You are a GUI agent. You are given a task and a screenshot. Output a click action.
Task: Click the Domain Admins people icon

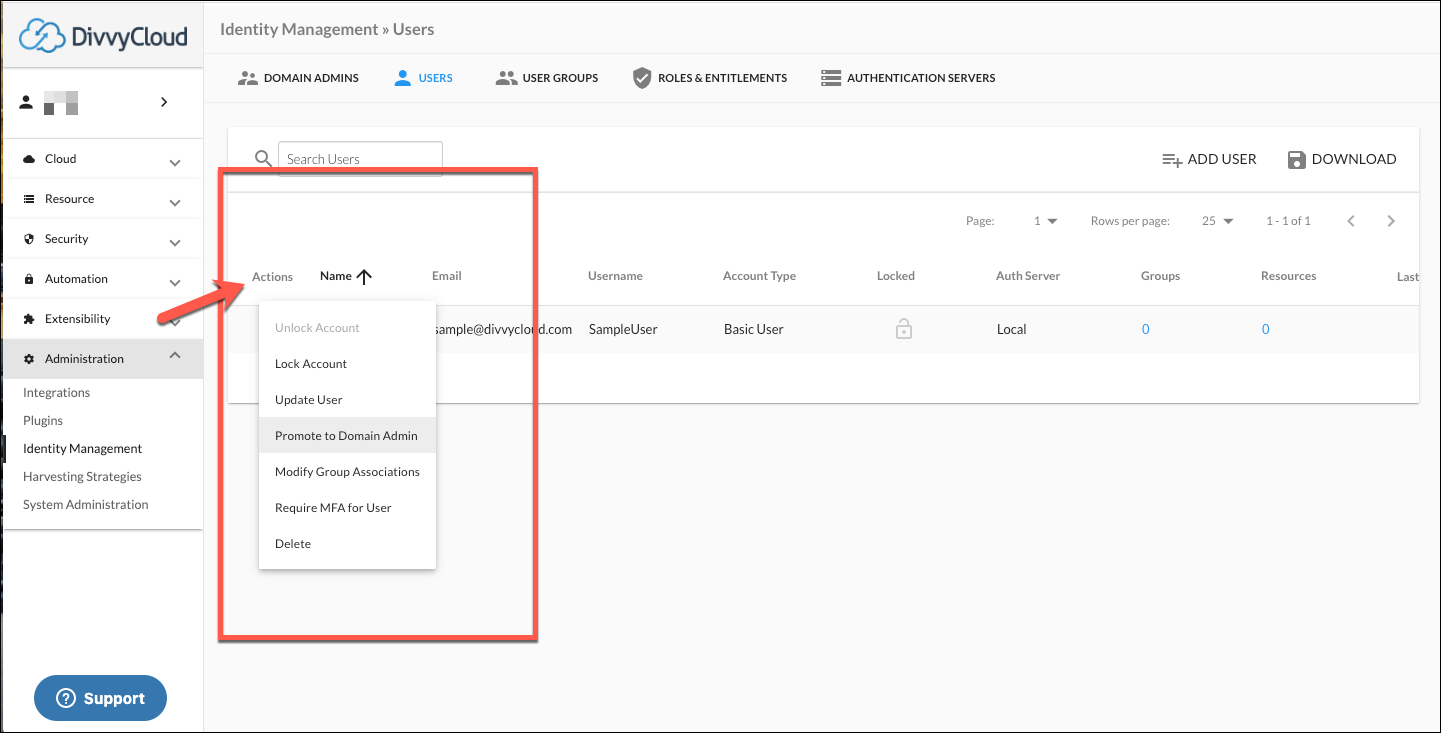pyautogui.click(x=248, y=78)
